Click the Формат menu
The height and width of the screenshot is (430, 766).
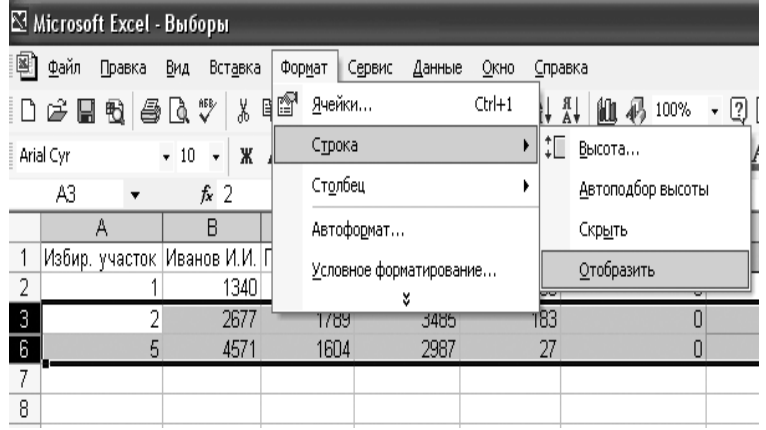point(304,68)
